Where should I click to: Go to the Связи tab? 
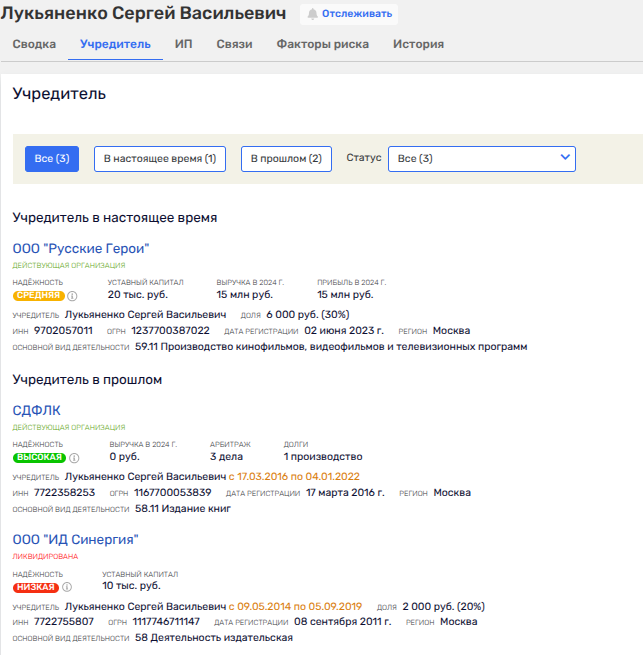pos(234,44)
